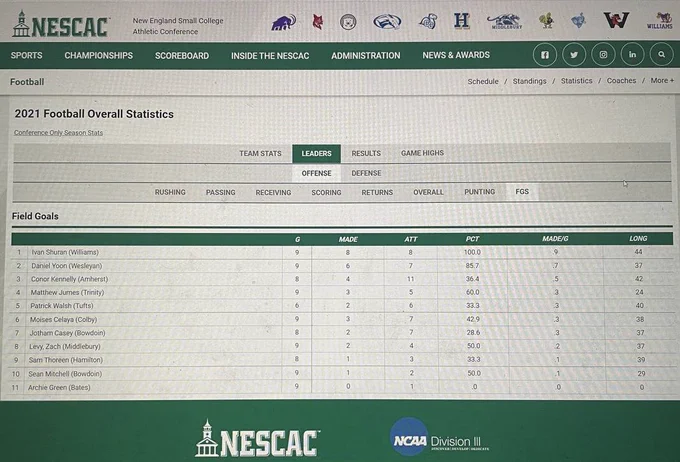The image size is (680, 462).
Task: Open Ivan Shuran (Williams) player row
Action: [342, 252]
